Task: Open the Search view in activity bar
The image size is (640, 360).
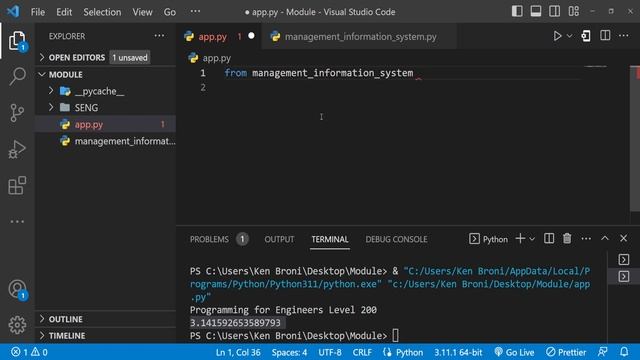Action: tap(17, 76)
